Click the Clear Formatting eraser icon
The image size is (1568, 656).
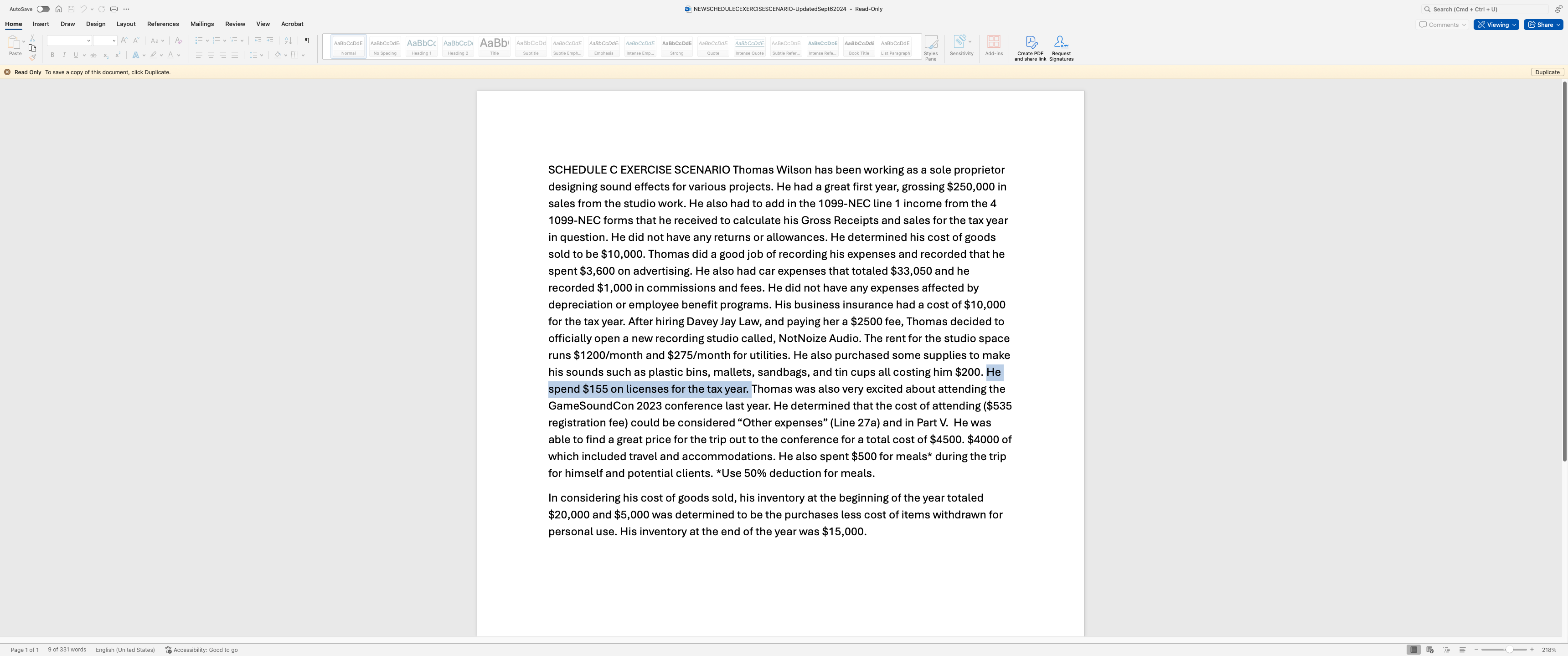[x=178, y=41]
